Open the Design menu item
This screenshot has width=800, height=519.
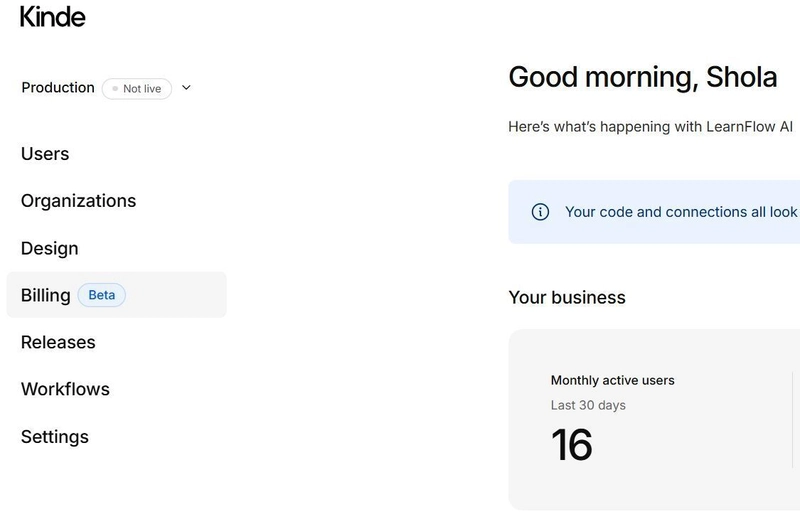(49, 249)
